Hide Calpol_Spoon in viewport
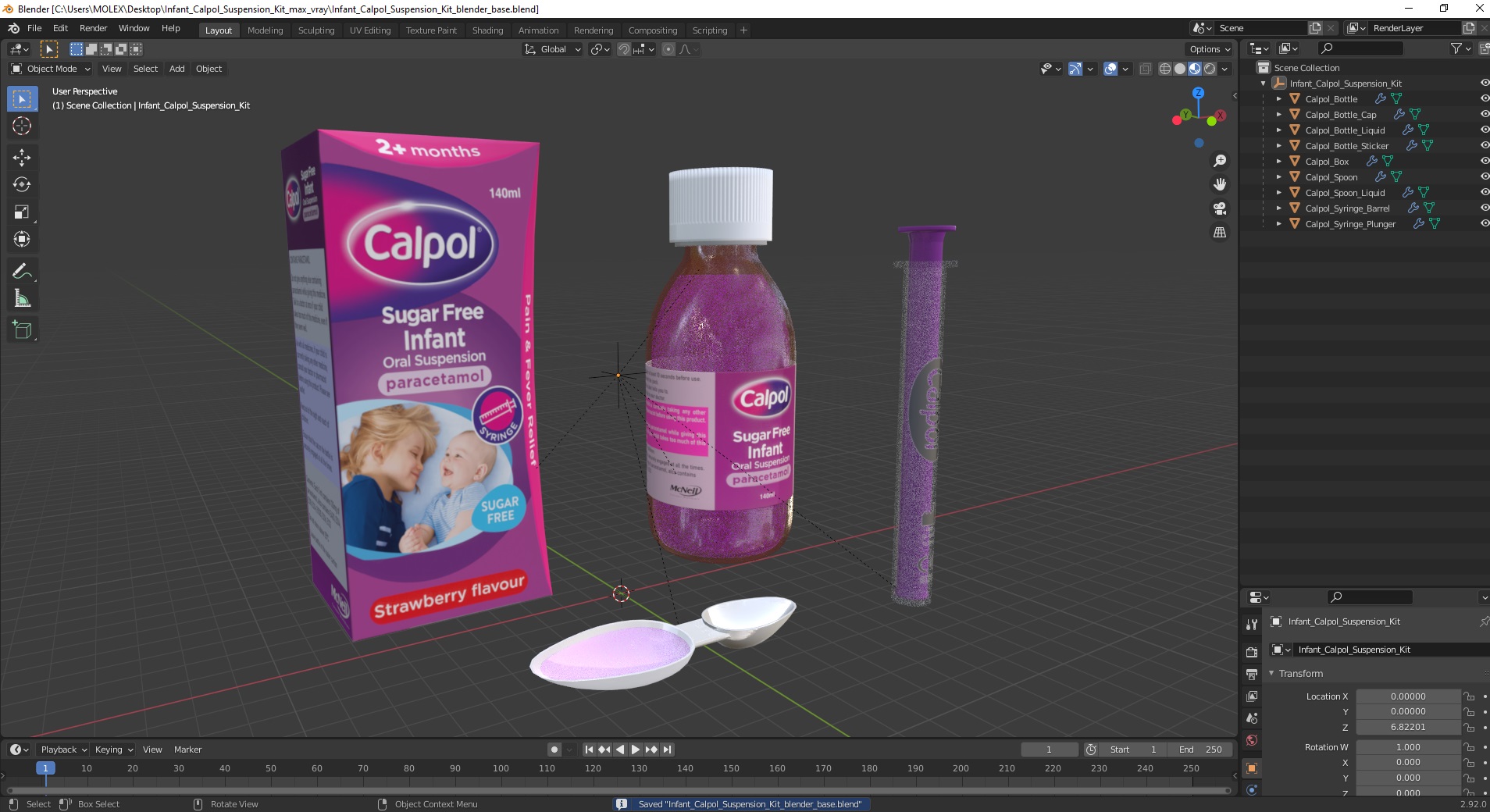Viewport: 1490px width, 812px height. coord(1484,176)
